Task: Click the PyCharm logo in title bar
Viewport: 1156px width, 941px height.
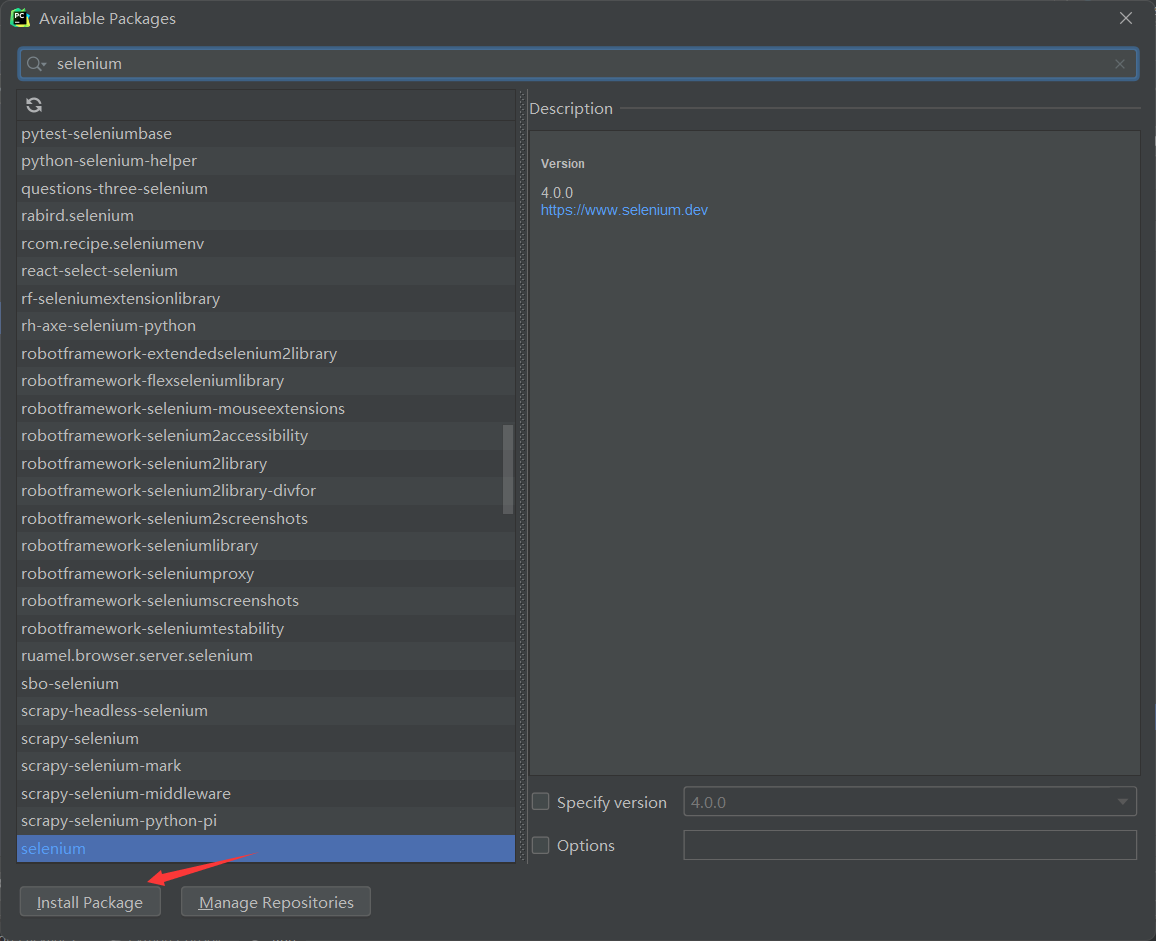Action: click(20, 18)
